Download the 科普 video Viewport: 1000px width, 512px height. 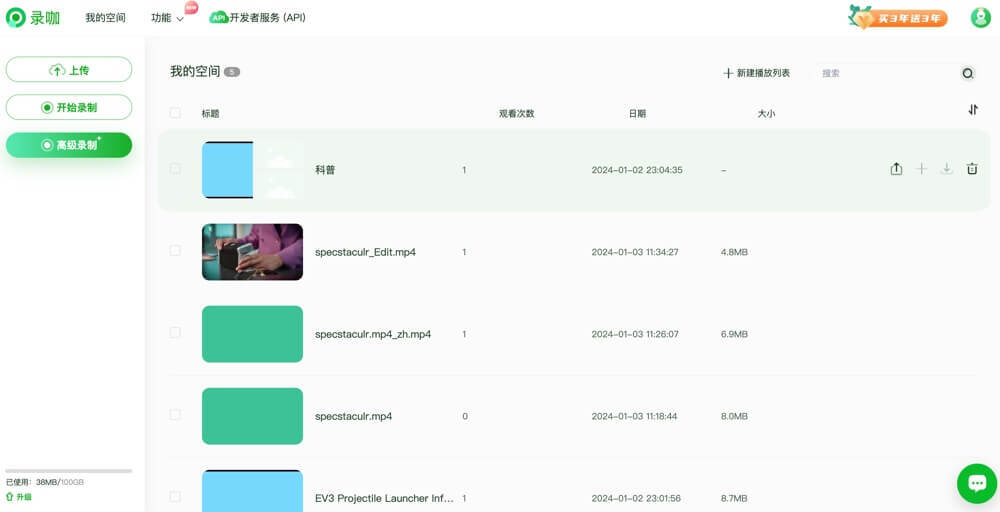pos(946,169)
